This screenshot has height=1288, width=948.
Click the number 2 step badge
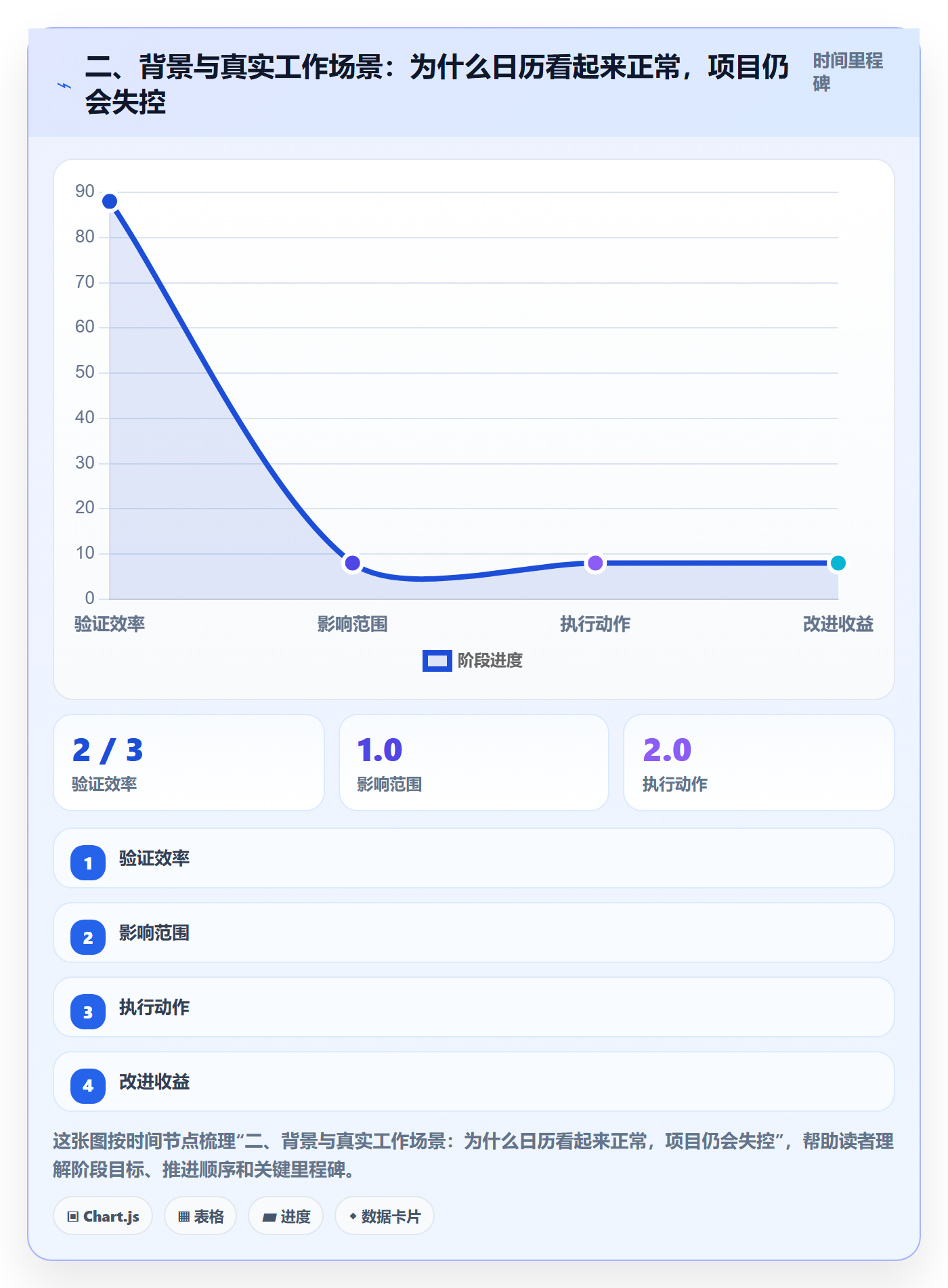click(x=88, y=937)
